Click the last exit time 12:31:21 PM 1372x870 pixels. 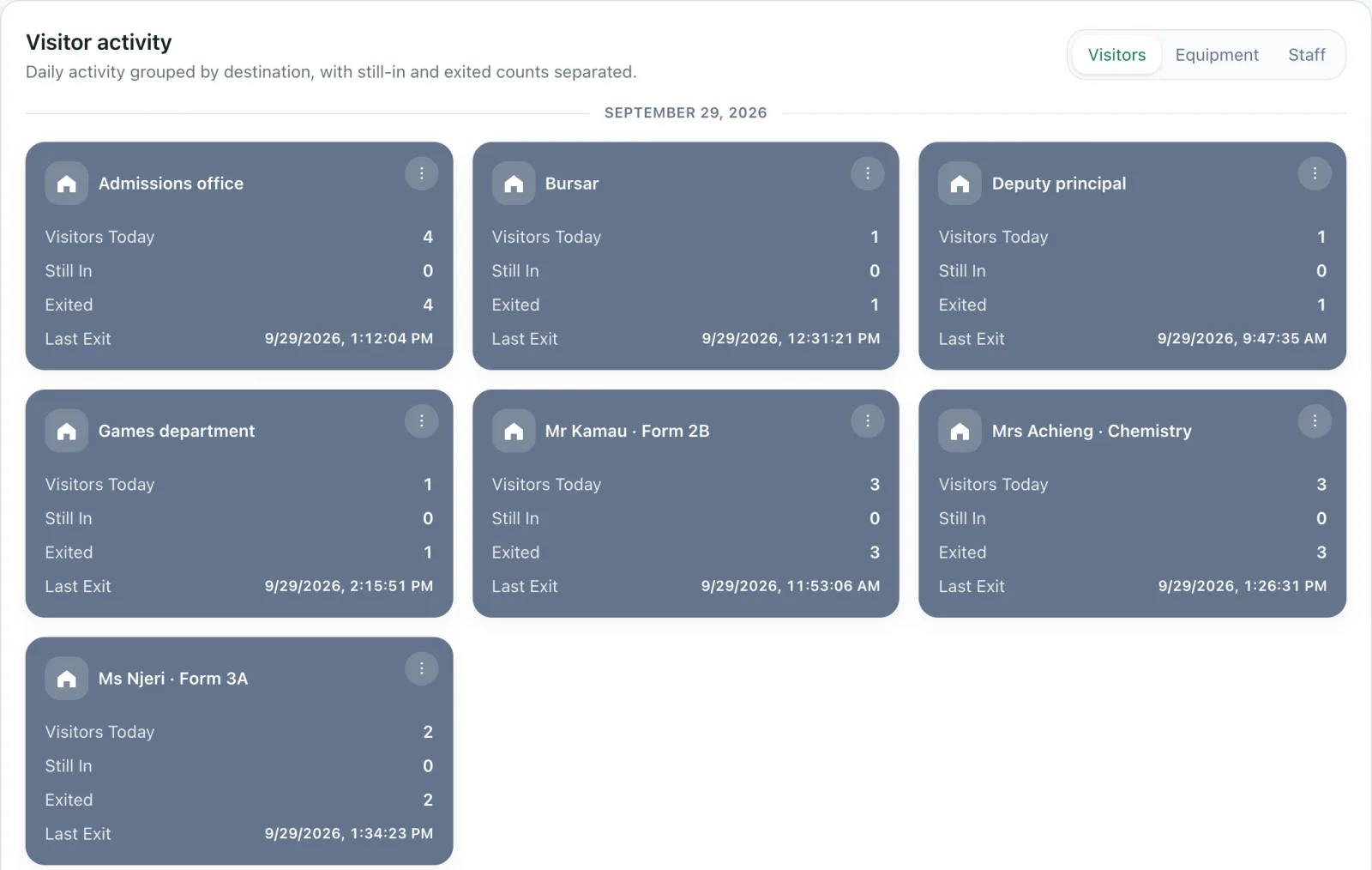click(x=791, y=339)
